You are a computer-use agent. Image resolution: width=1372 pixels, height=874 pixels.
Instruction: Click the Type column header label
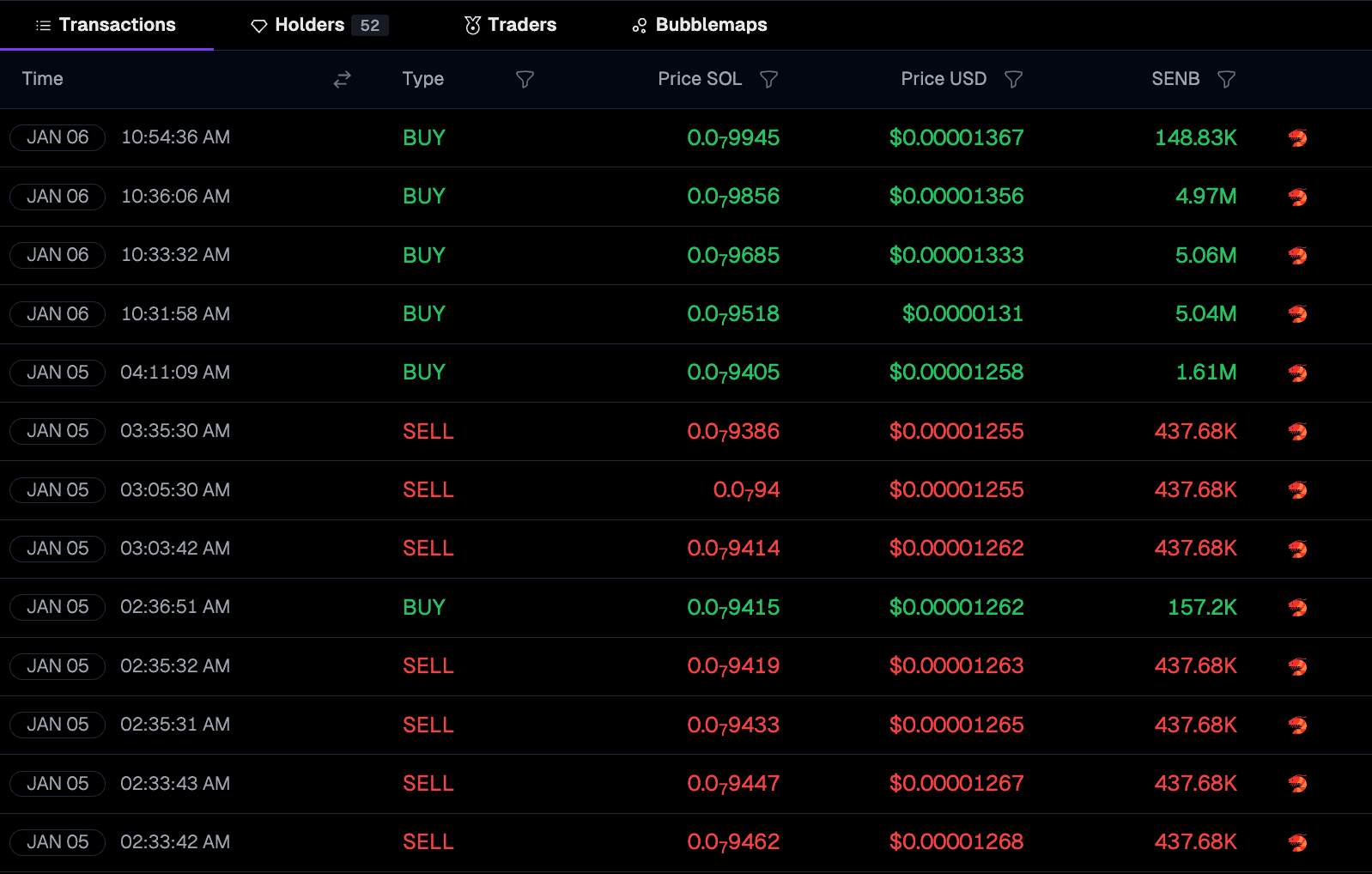tap(423, 79)
